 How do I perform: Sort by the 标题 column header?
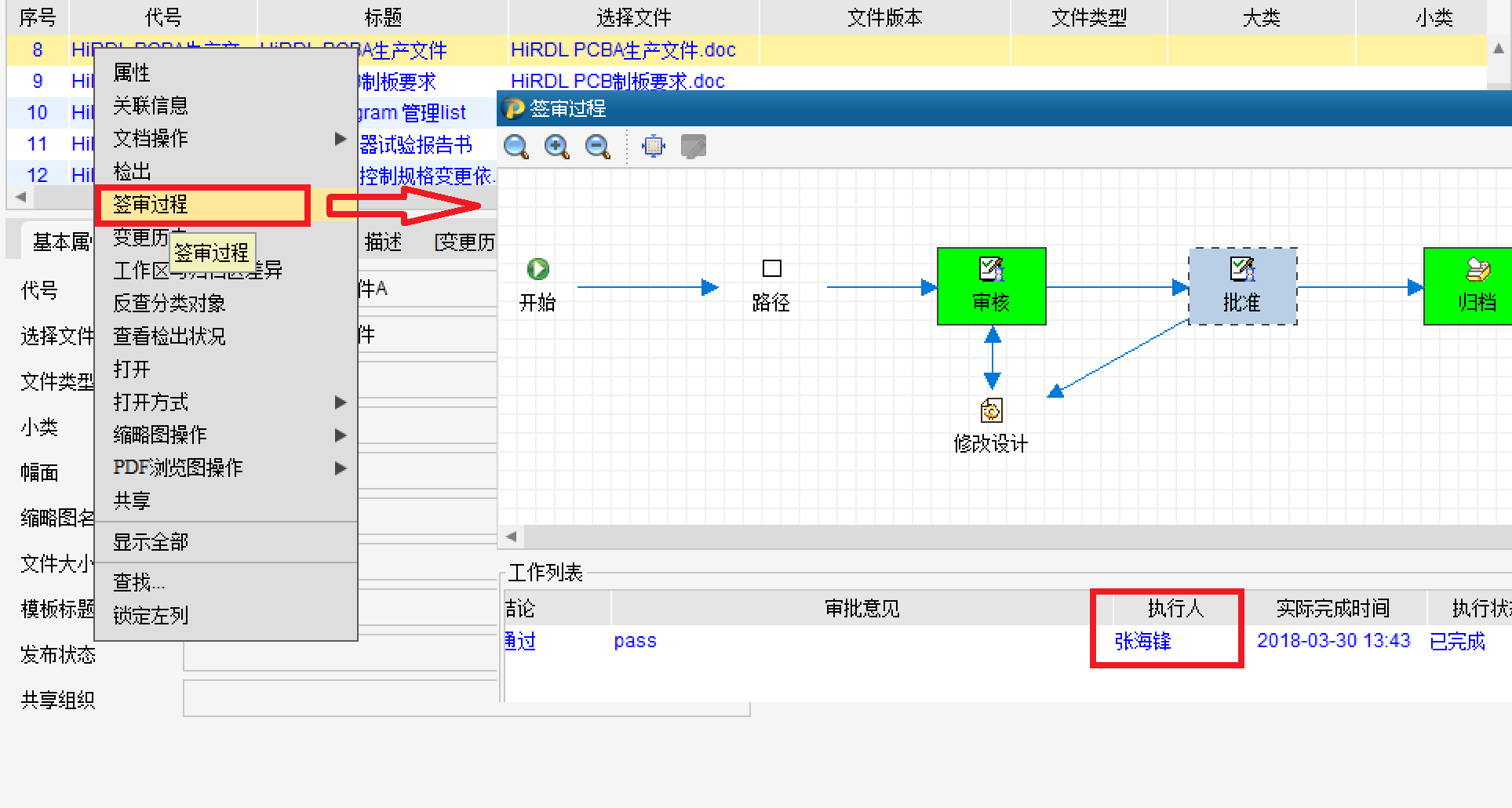(383, 17)
